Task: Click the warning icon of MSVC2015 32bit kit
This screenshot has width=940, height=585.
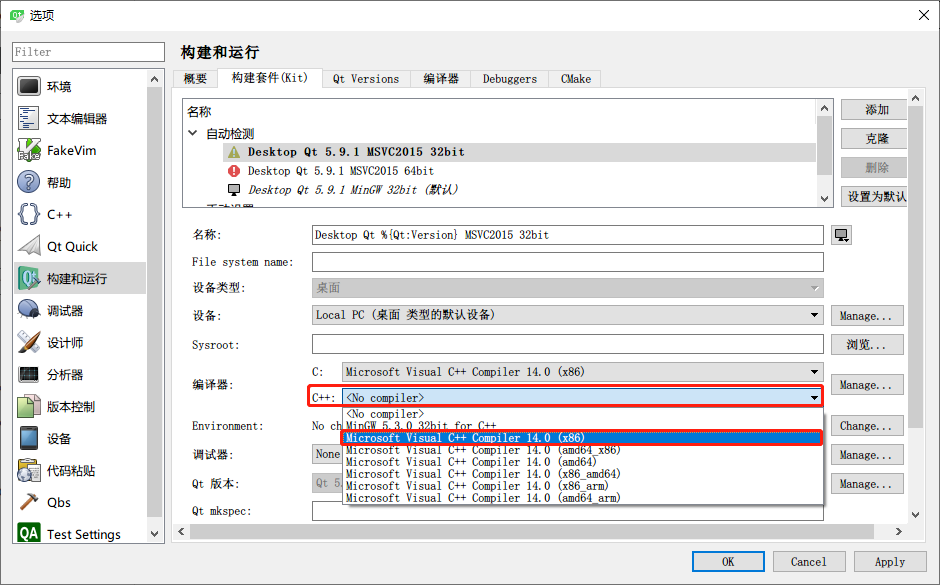Action: pos(234,152)
